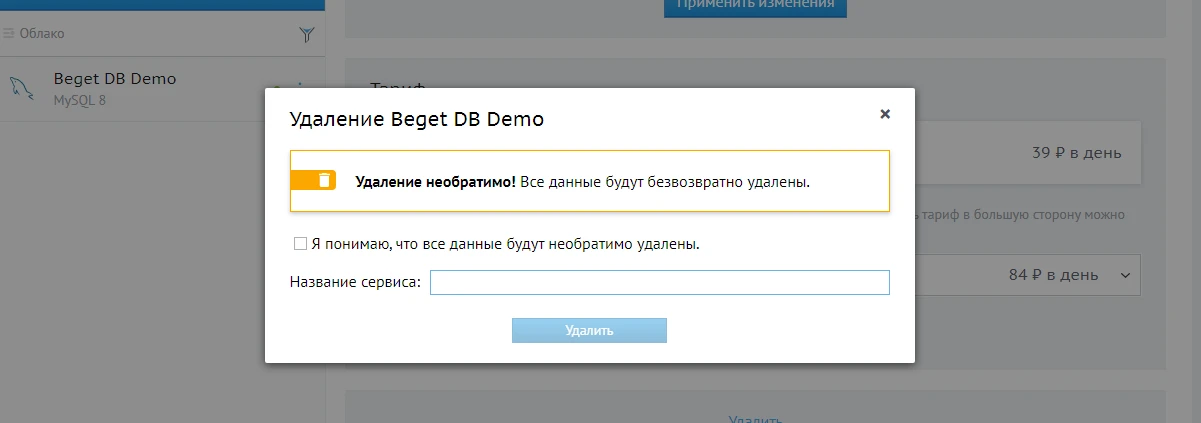The width and height of the screenshot is (1201, 423).
Task: Confirm with the Удалить dialog button
Action: pos(589,330)
